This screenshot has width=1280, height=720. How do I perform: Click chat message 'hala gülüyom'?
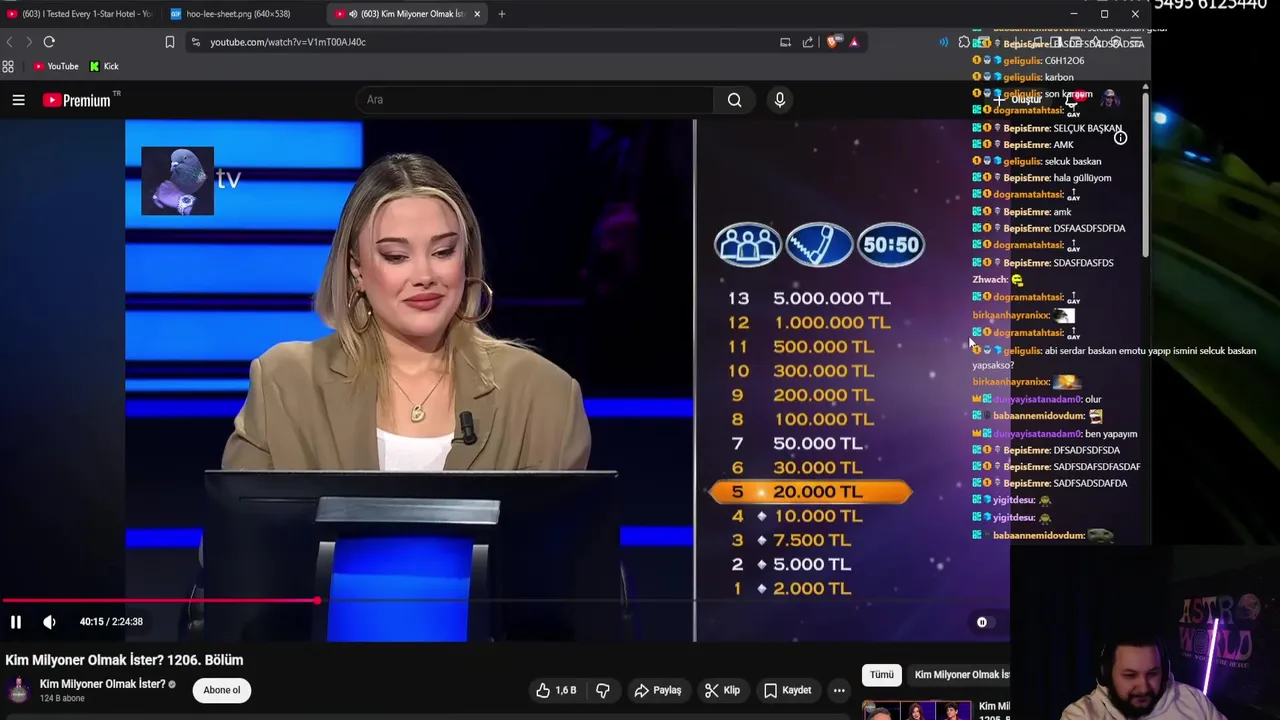click(x=1082, y=178)
